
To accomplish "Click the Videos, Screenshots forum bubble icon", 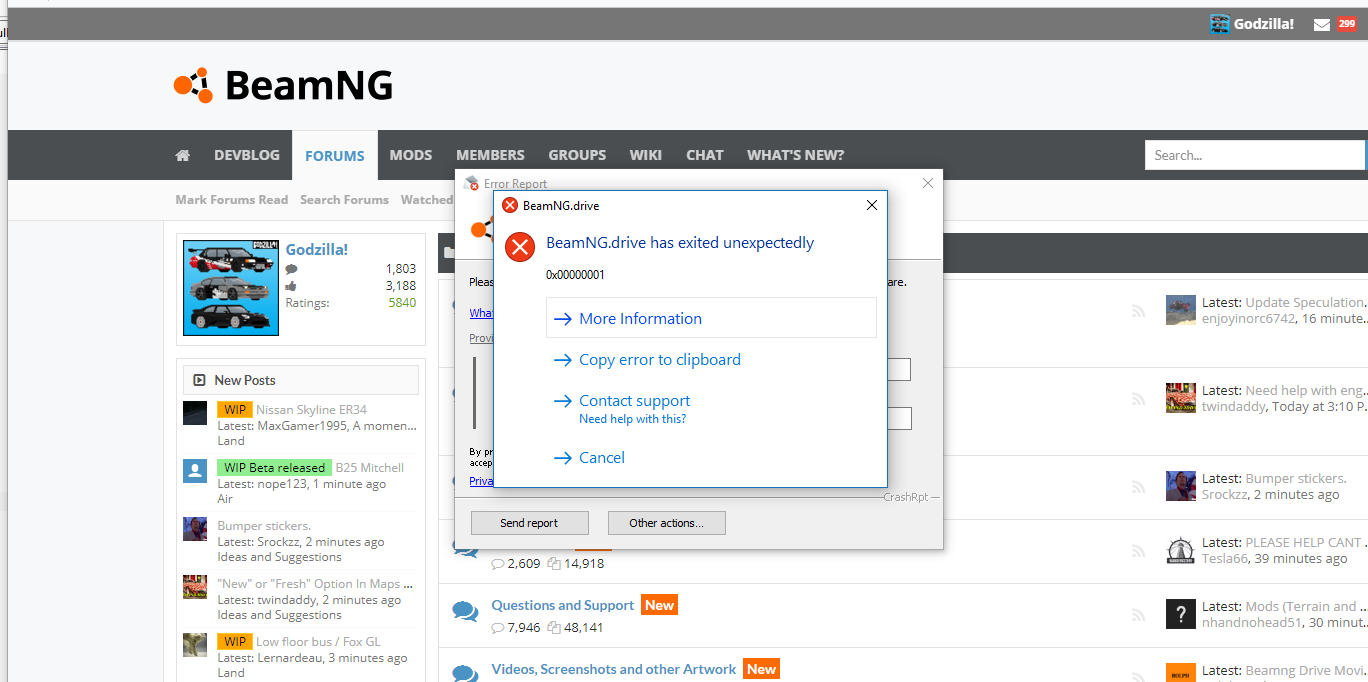I will point(465,674).
